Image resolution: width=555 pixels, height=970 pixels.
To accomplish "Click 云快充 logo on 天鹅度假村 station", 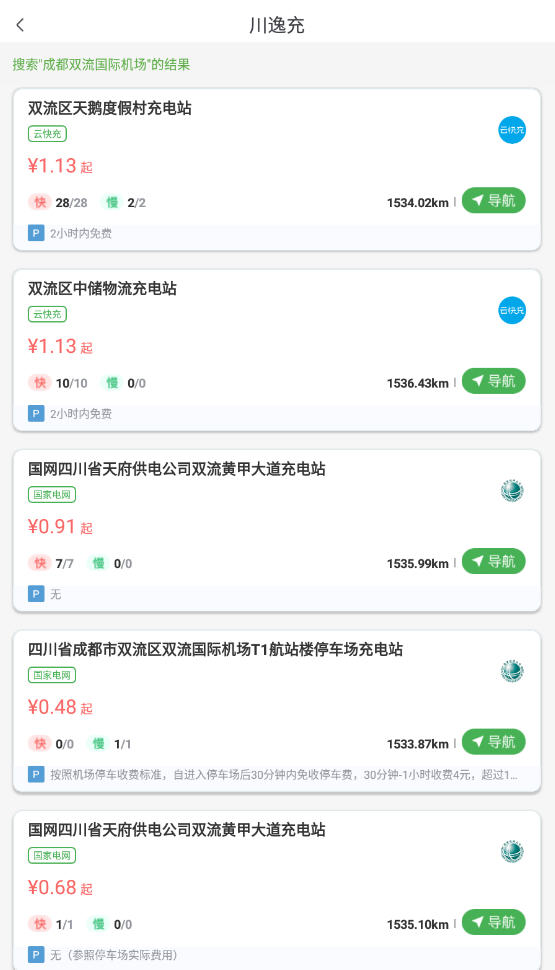I will point(512,130).
